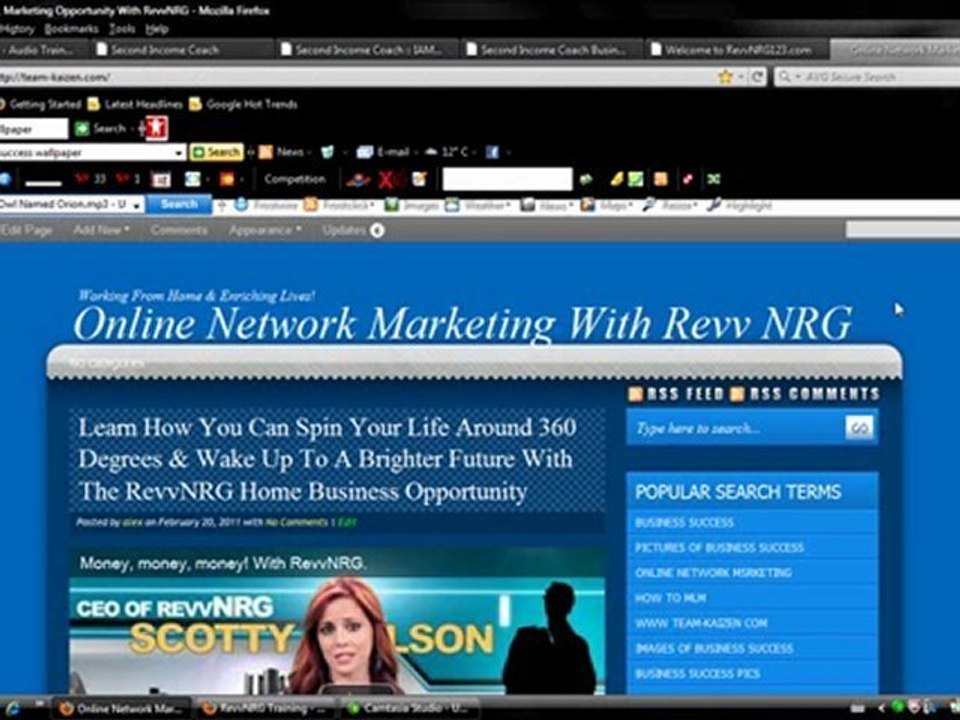Click the blue Search button
The height and width of the screenshot is (720, 960).
tap(179, 204)
